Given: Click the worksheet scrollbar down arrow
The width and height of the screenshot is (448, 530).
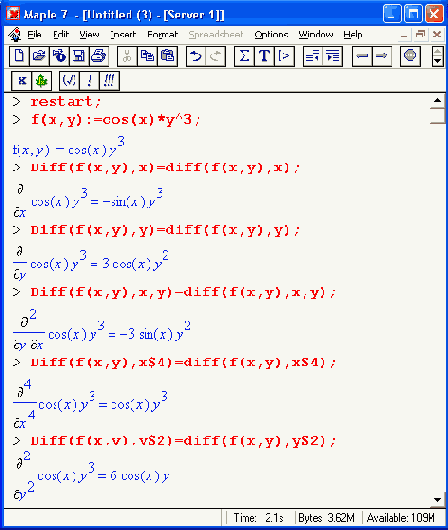Looking at the screenshot, I should point(438,500).
